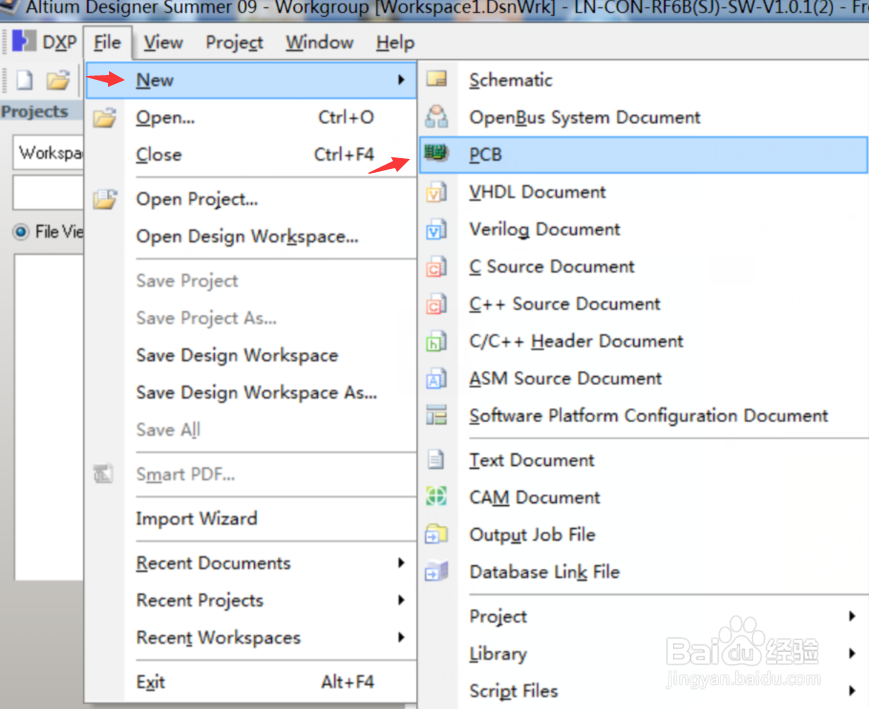The width and height of the screenshot is (869, 709).
Task: Click the OpenBus System Document icon
Action: 437,117
